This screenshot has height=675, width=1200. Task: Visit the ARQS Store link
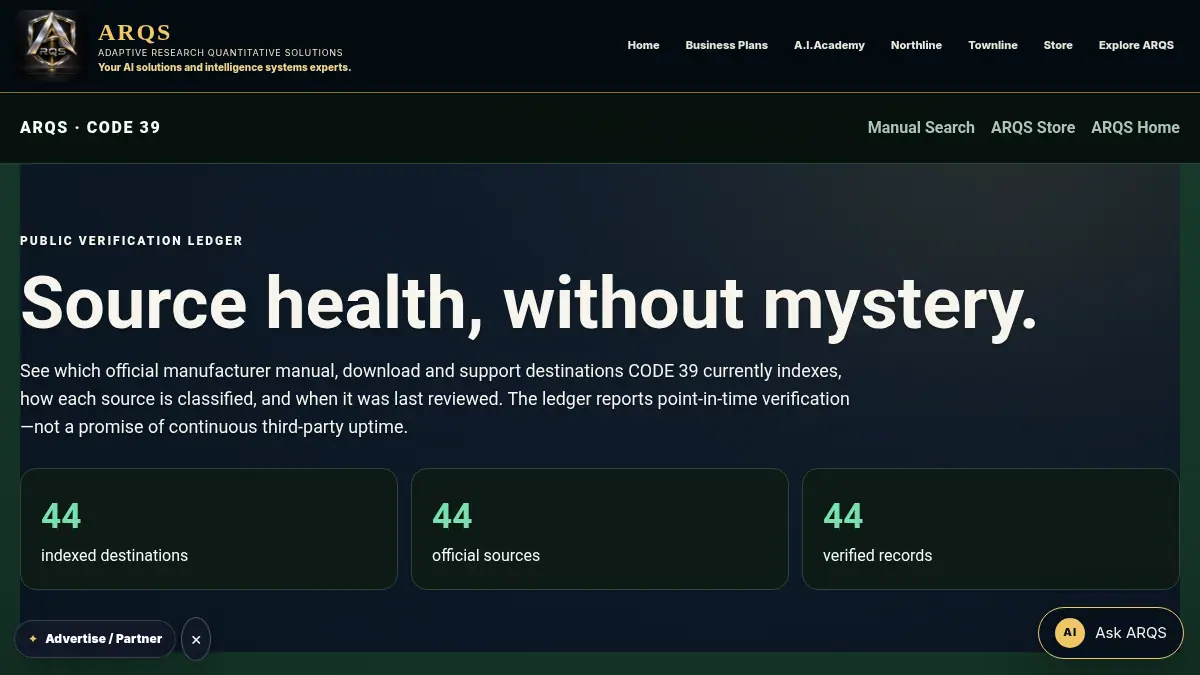click(x=1033, y=127)
